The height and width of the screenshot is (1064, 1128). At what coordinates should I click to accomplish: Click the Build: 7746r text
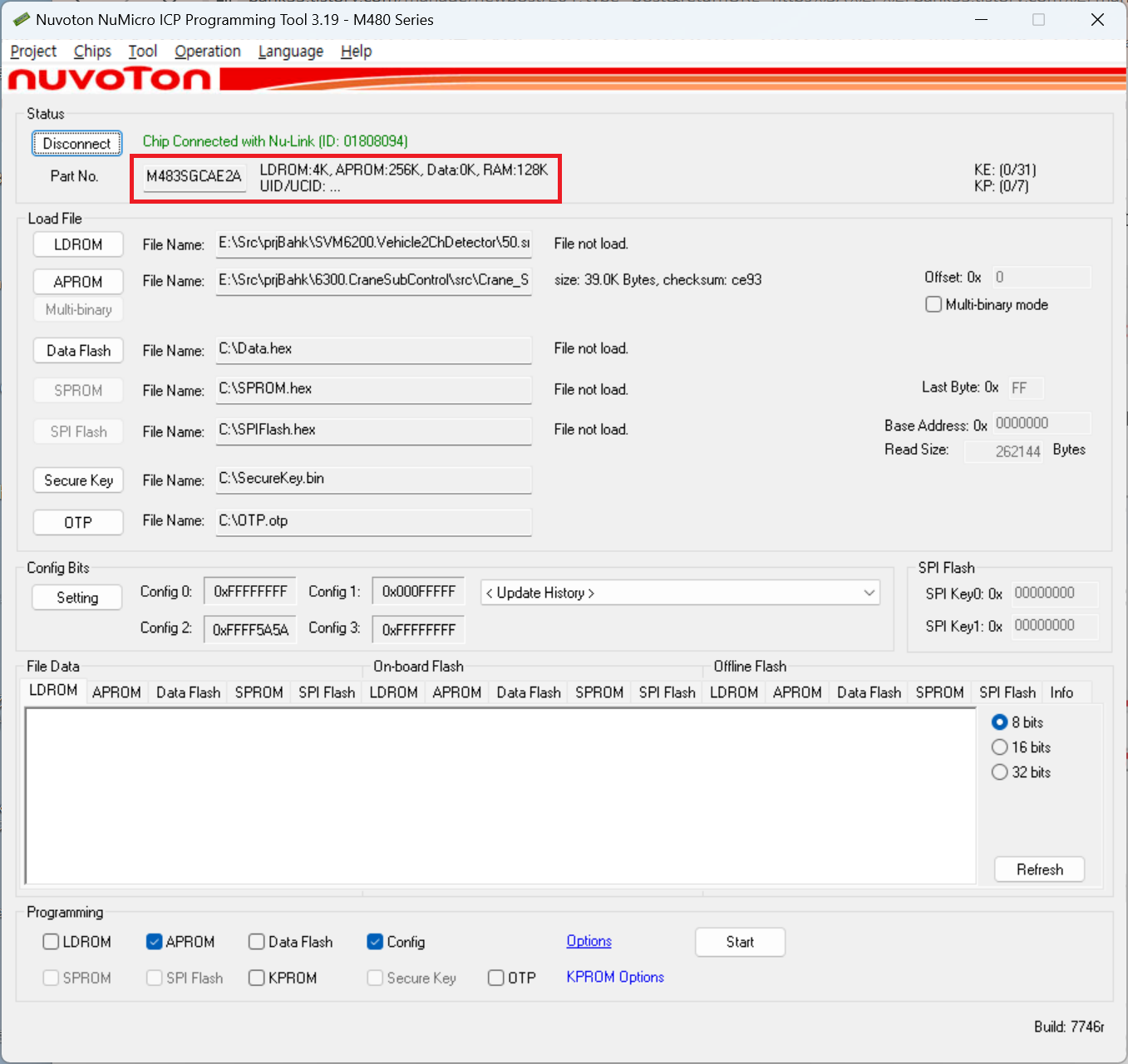tap(1069, 1027)
